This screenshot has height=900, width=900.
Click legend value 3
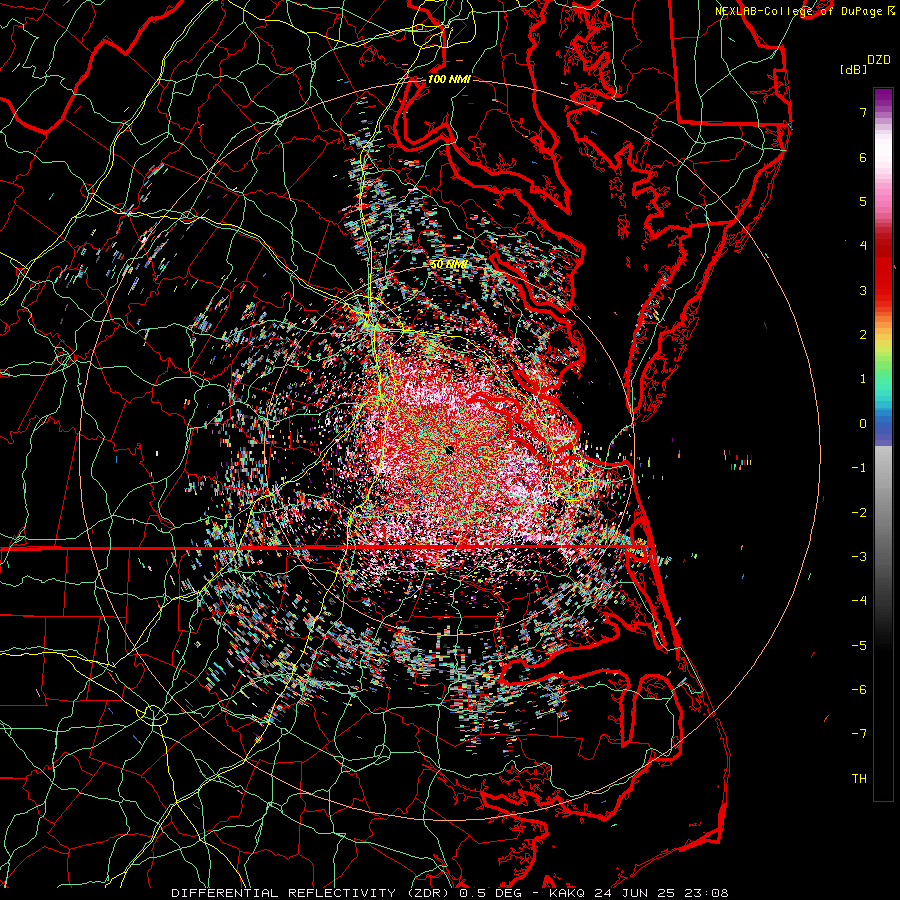863,290
